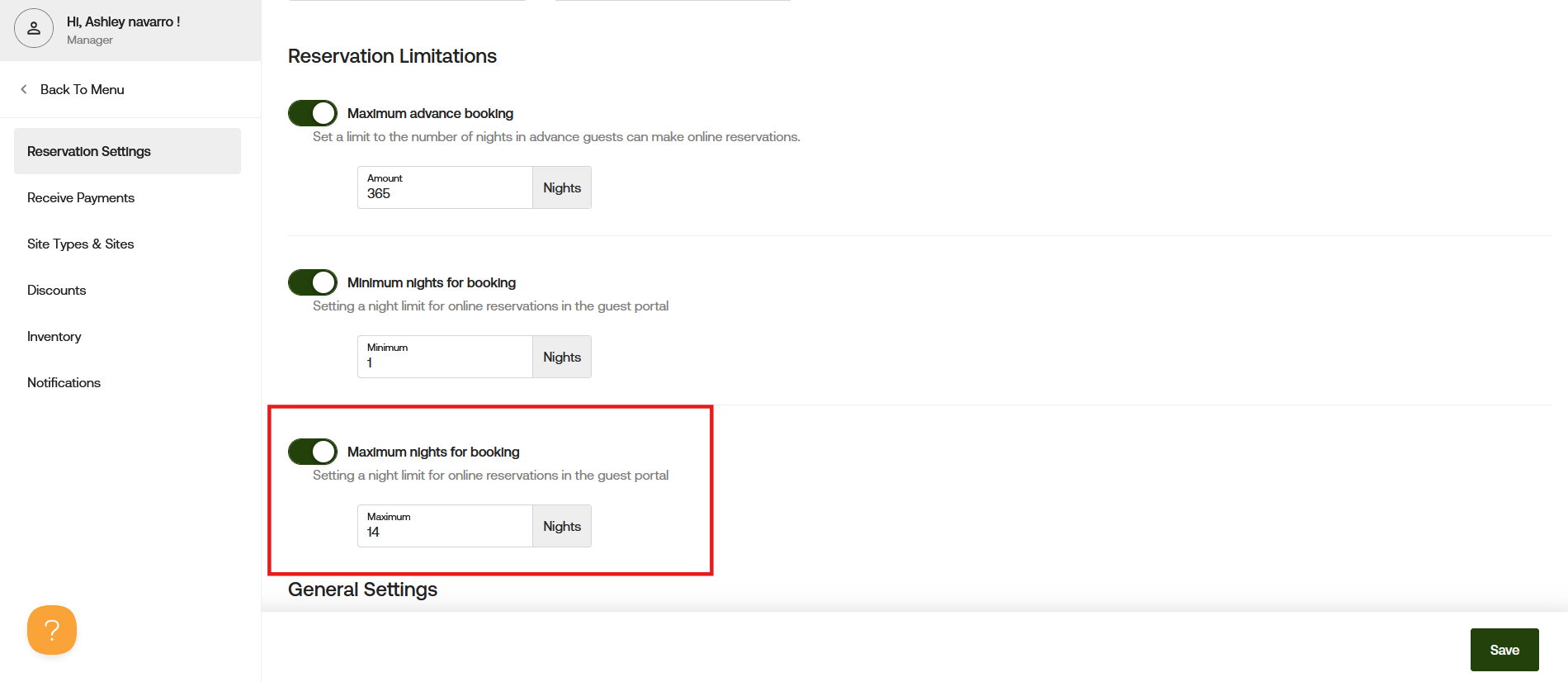The width and height of the screenshot is (1568, 682).
Task: Toggle off Maximum advance booking switch
Action: (313, 113)
